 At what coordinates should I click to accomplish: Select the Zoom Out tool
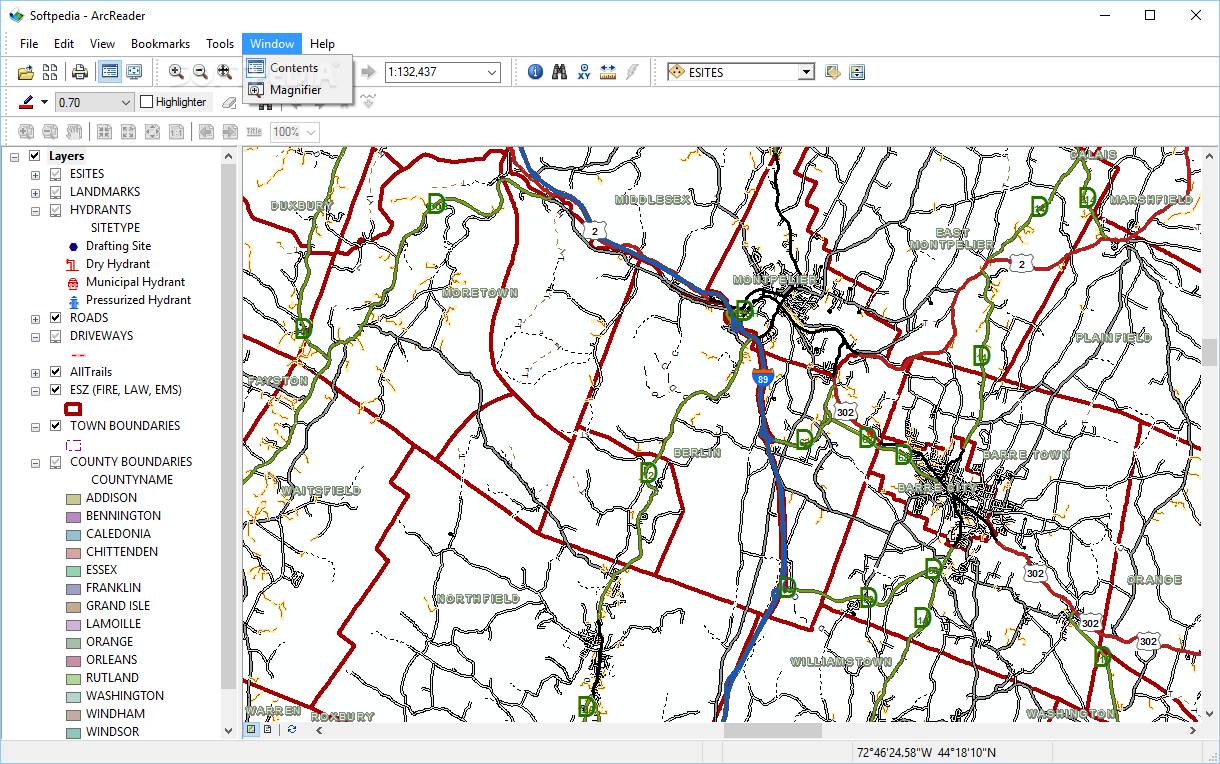(x=200, y=72)
